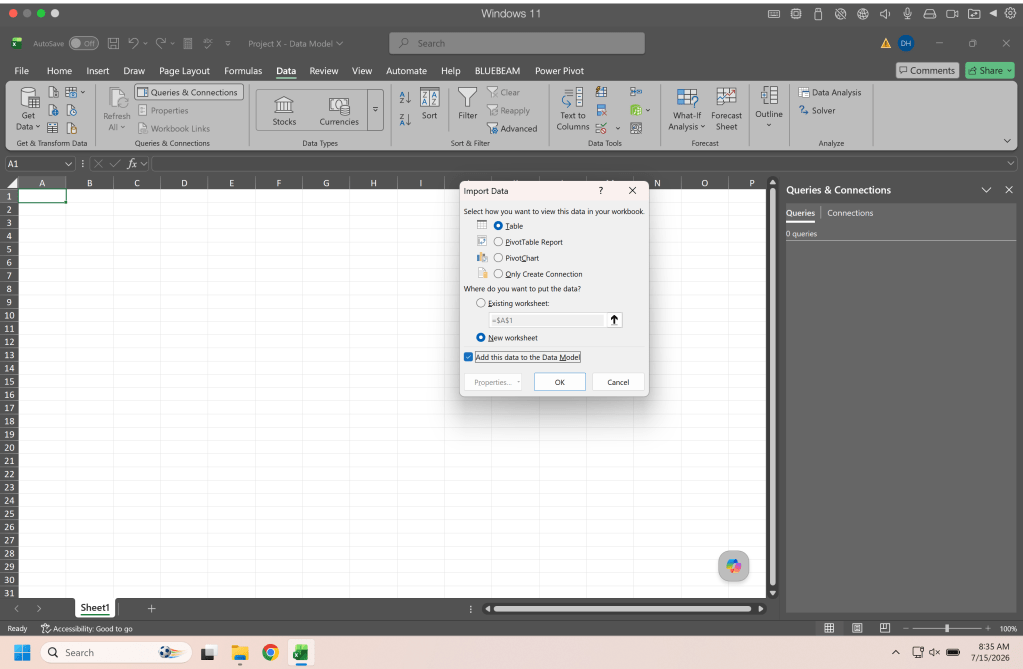The height and width of the screenshot is (669, 1023).
Task: Open the Sort dialog icon
Action: [429, 98]
